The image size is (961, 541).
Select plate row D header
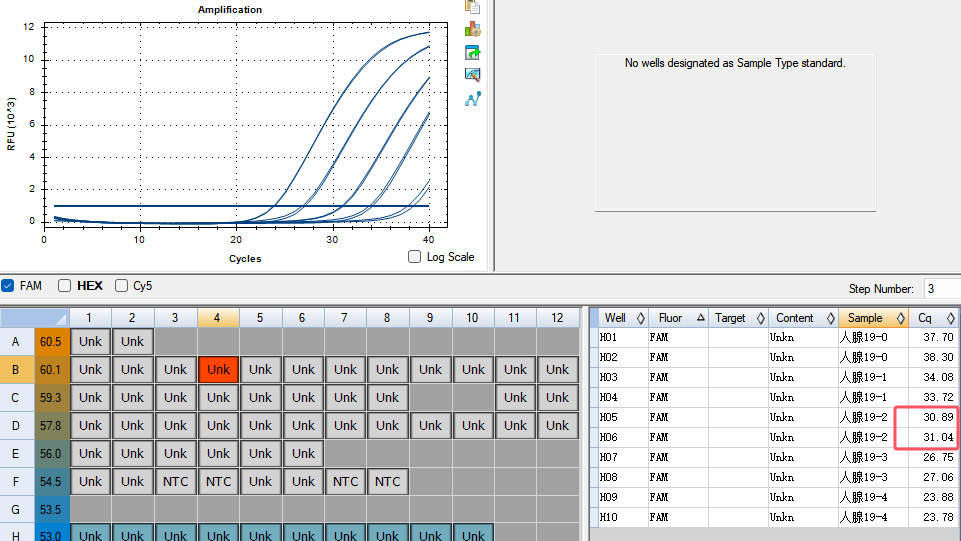[17, 426]
